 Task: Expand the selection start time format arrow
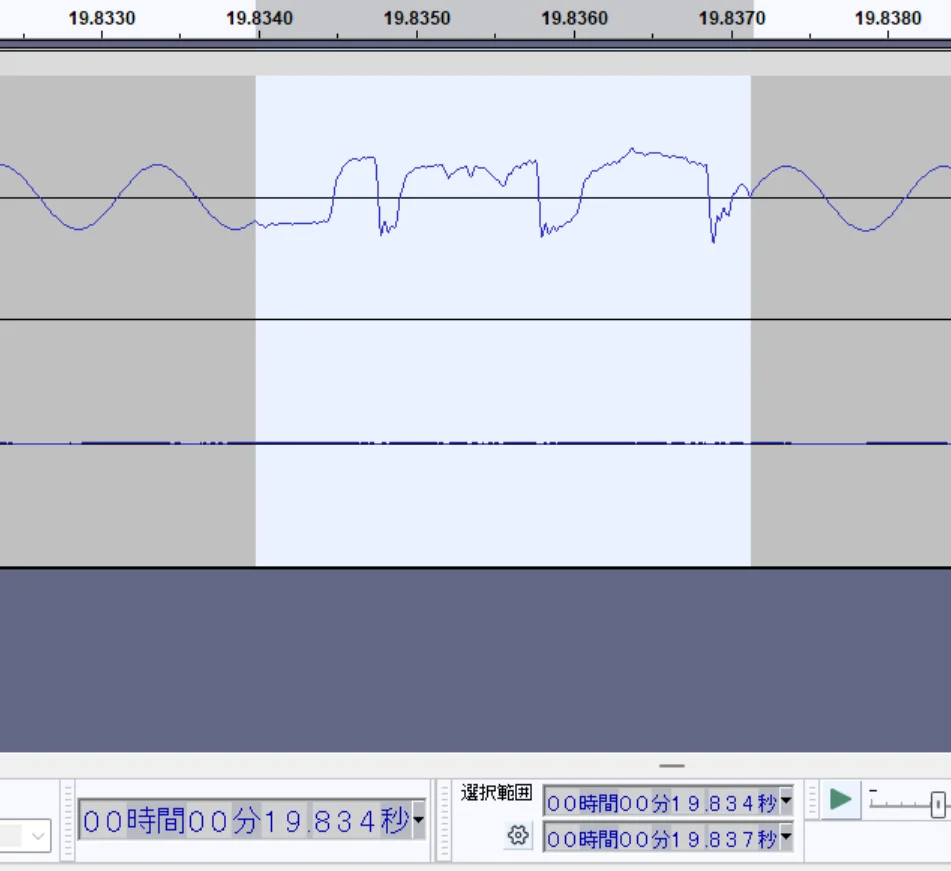point(786,802)
